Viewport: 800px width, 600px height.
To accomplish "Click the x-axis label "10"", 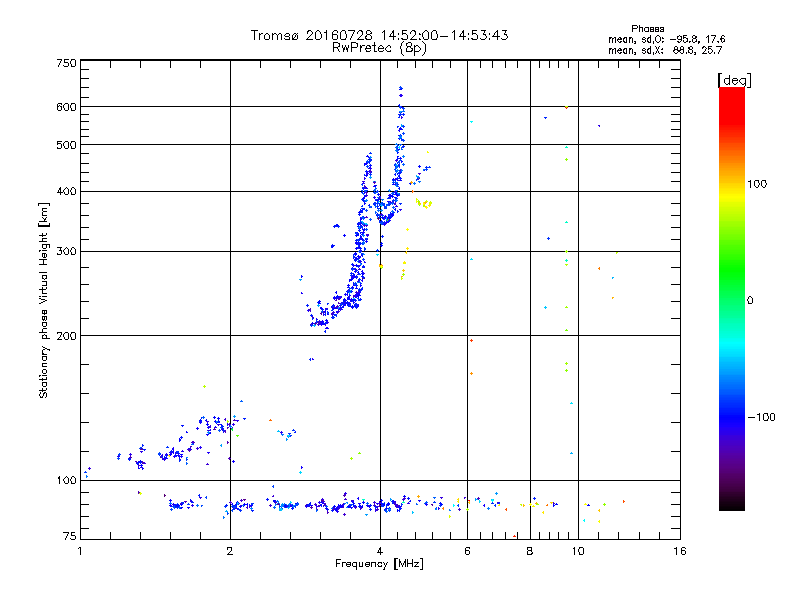I will tap(578, 551).
